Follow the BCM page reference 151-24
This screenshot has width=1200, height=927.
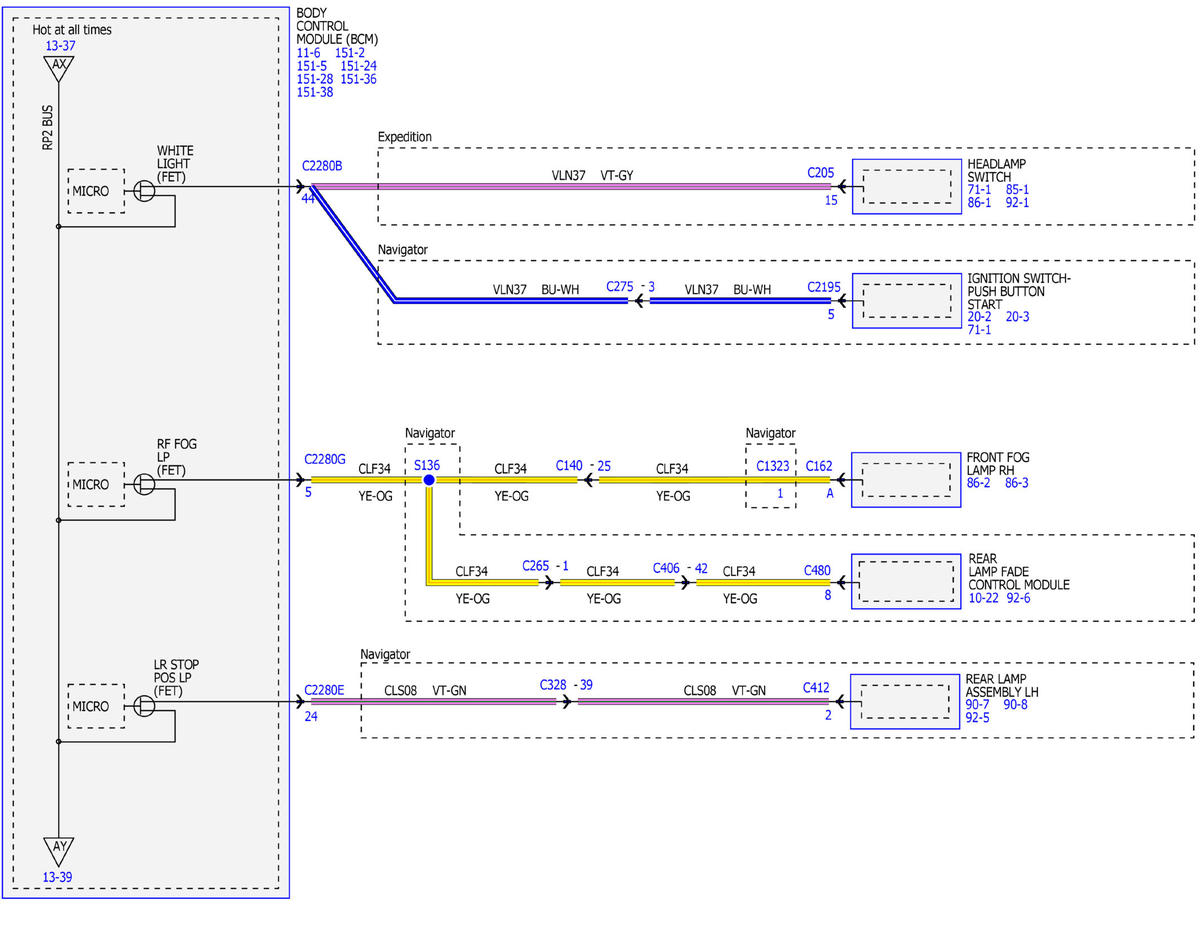coord(358,66)
